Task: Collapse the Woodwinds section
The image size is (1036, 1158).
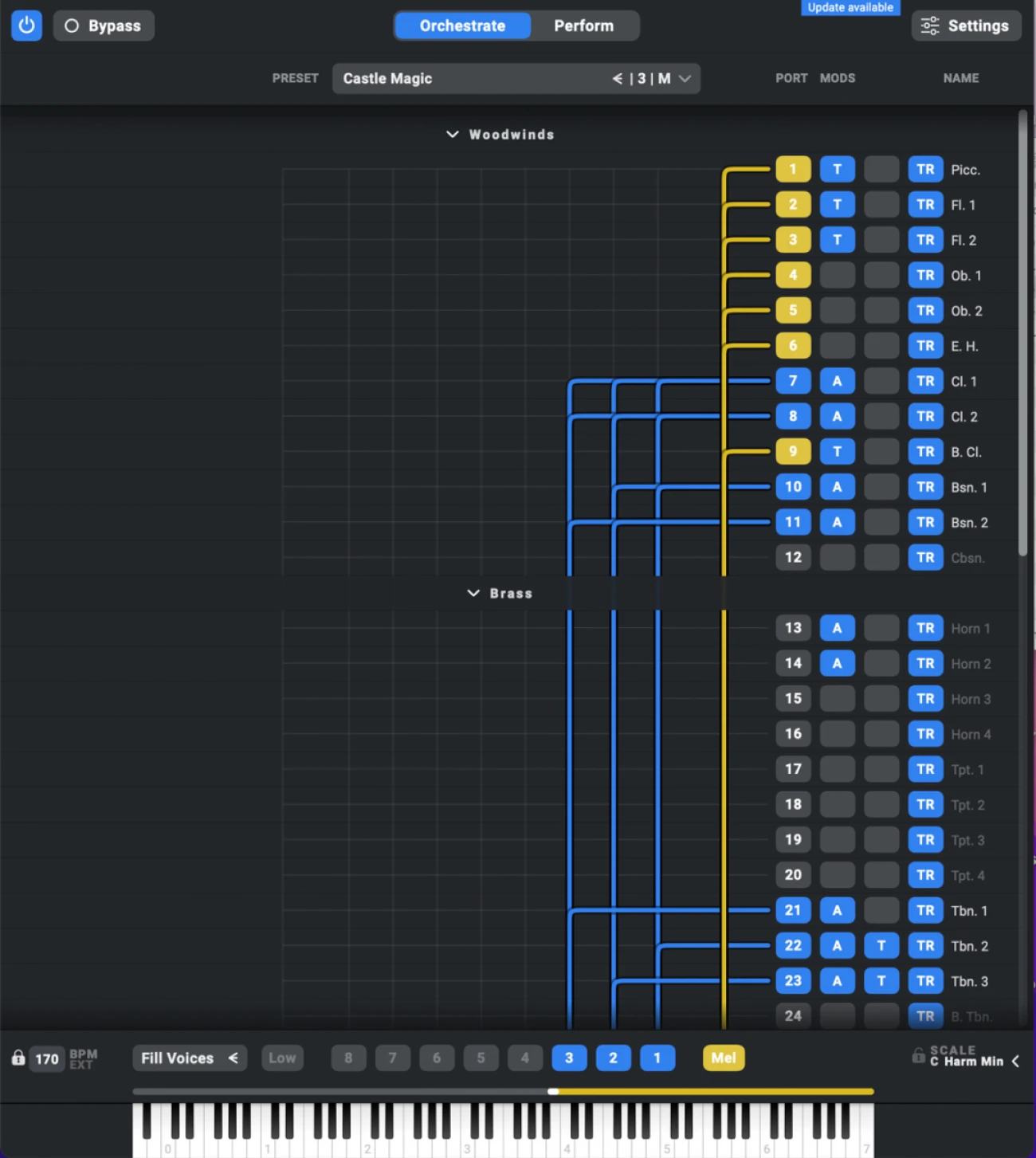Action: (x=453, y=134)
